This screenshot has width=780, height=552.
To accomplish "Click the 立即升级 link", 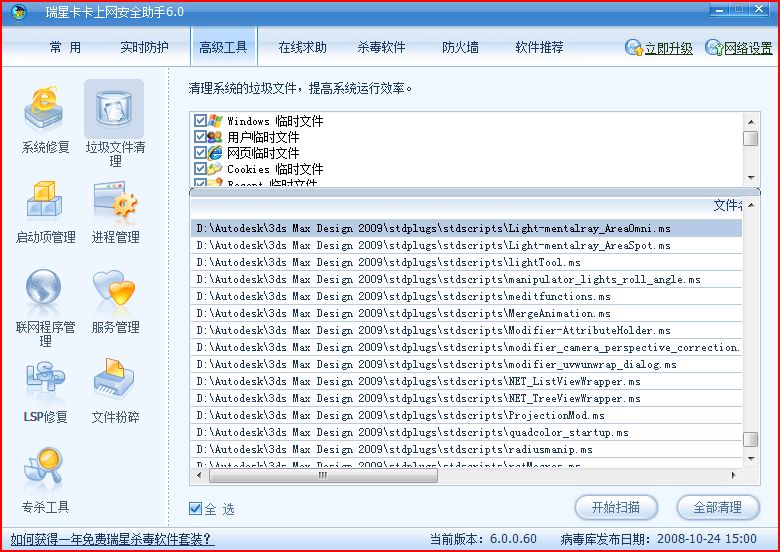I will pos(669,48).
